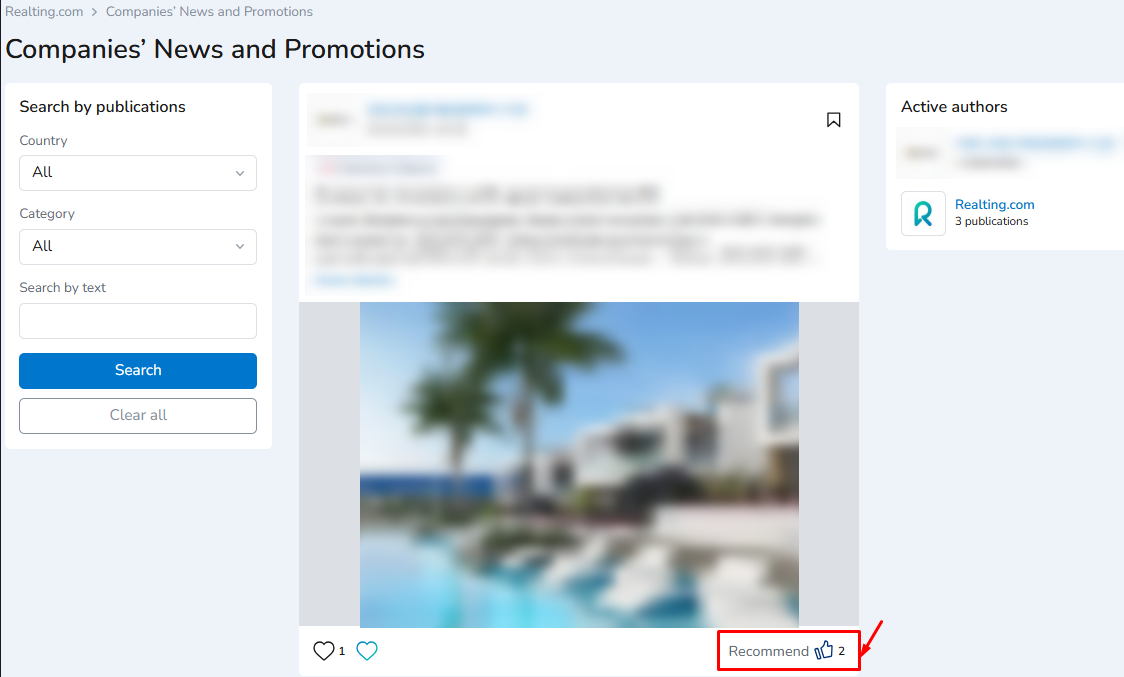Viewport: 1124px width, 677px height.
Task: Open the villa pool photo
Action: (x=579, y=465)
